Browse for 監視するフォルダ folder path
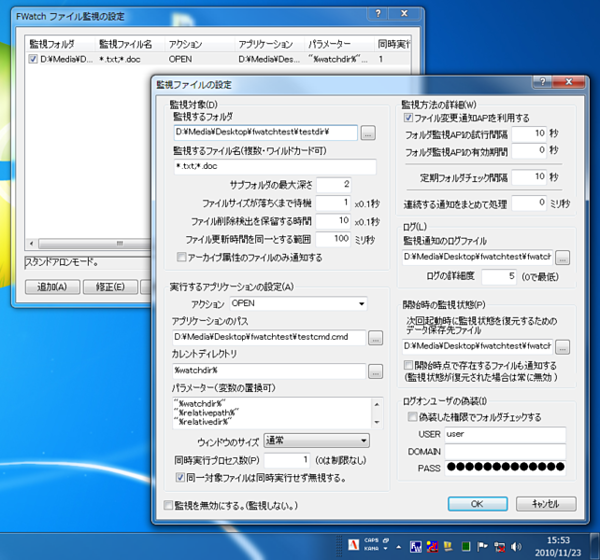This screenshot has width=600, height=560. point(368,132)
